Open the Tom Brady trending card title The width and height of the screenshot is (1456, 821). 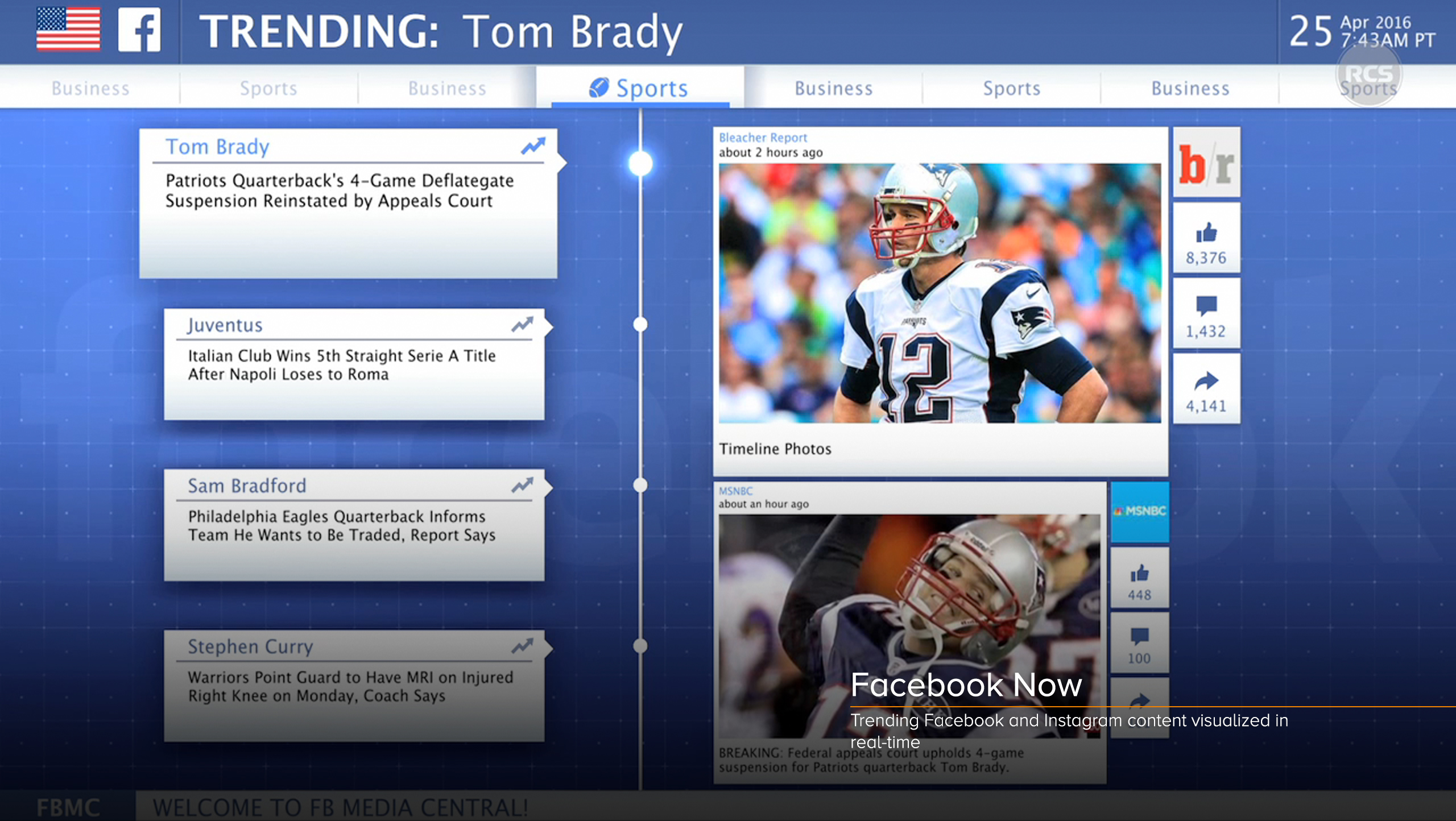pyautogui.click(x=217, y=147)
